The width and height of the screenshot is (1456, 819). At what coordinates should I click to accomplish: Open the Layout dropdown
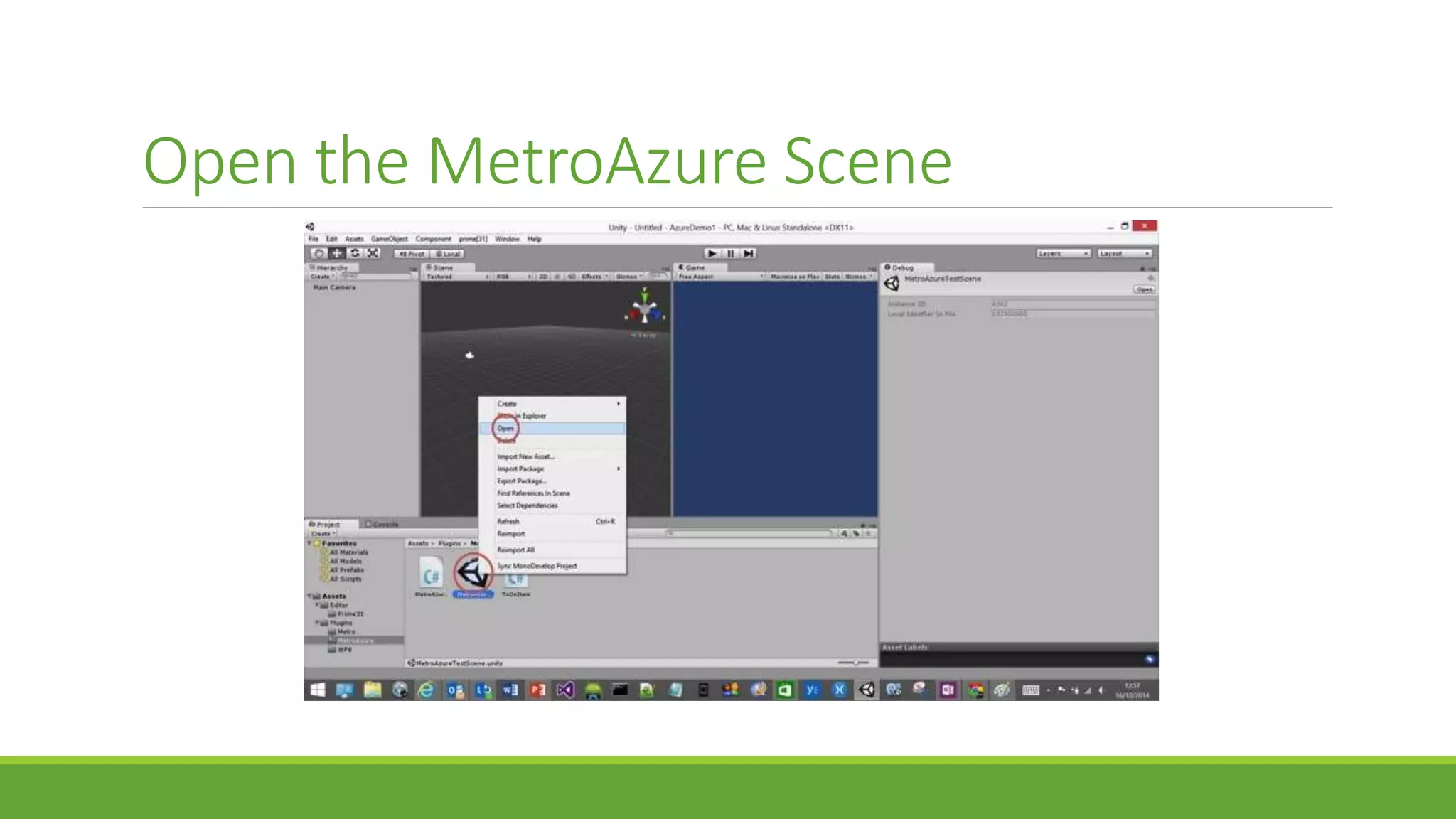[x=1124, y=253]
